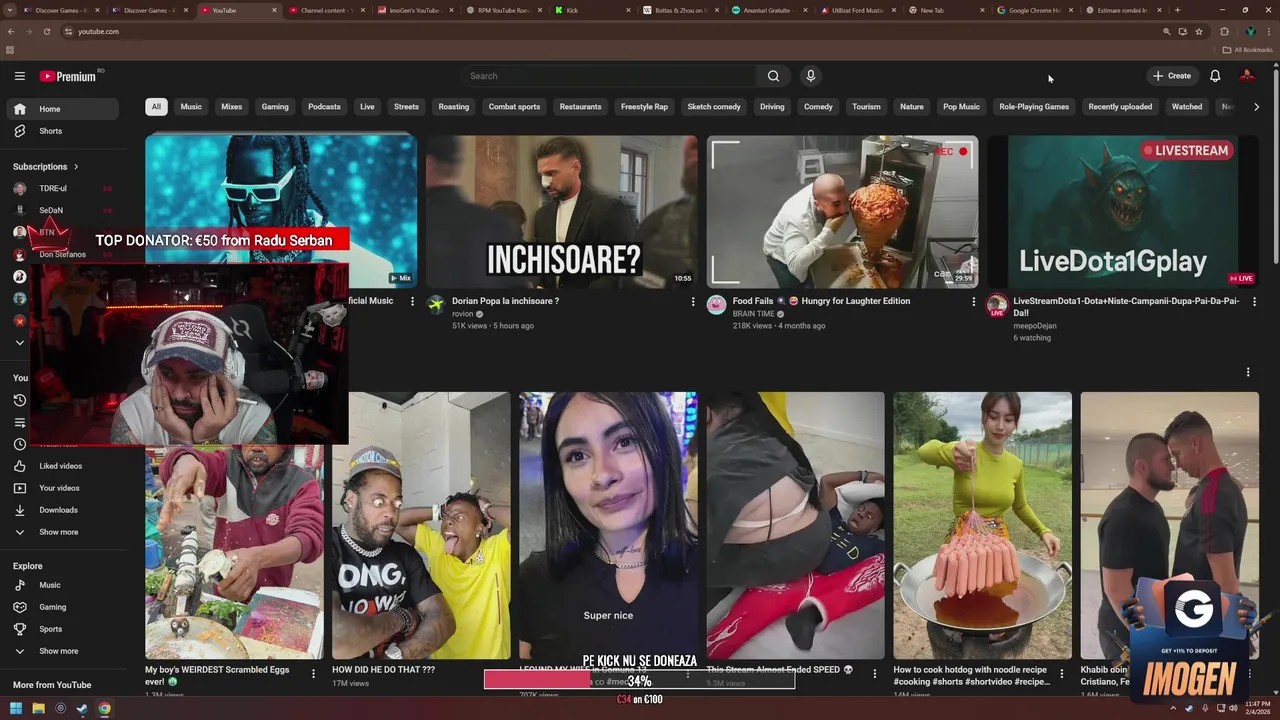Open the account avatar menu
The height and width of the screenshot is (720, 1280).
pos(1247,76)
